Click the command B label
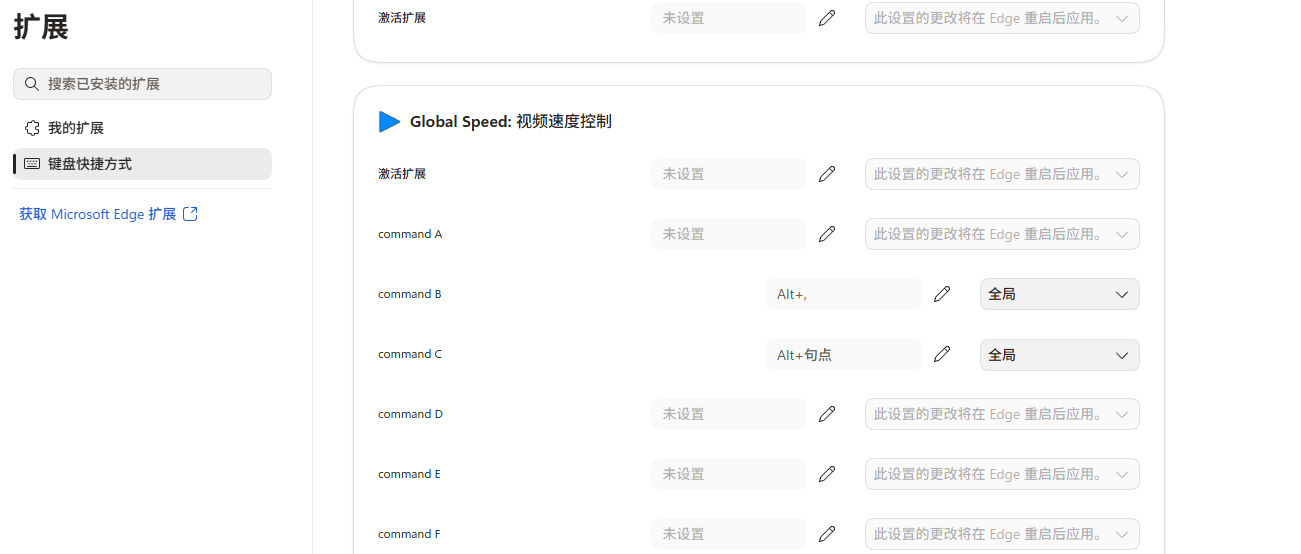The width and height of the screenshot is (1301, 554). pos(410,294)
